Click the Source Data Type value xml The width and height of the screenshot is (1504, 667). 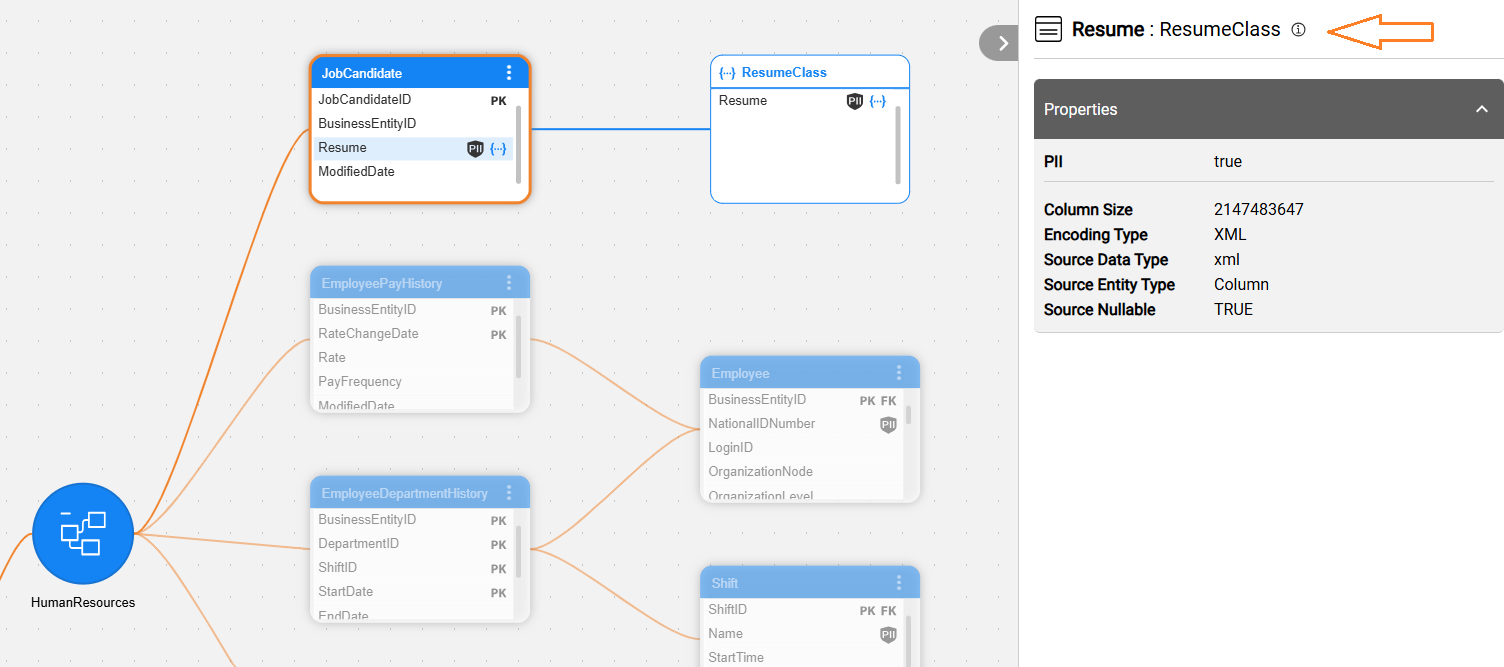(x=1227, y=260)
